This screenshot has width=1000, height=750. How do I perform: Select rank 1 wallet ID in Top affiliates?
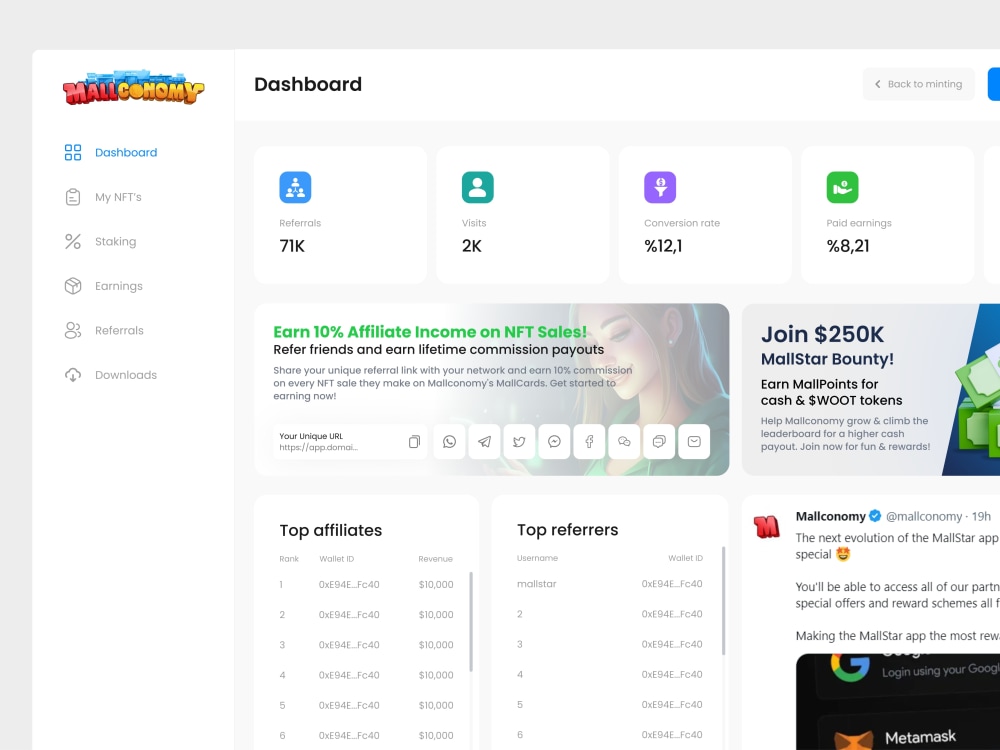(x=349, y=584)
